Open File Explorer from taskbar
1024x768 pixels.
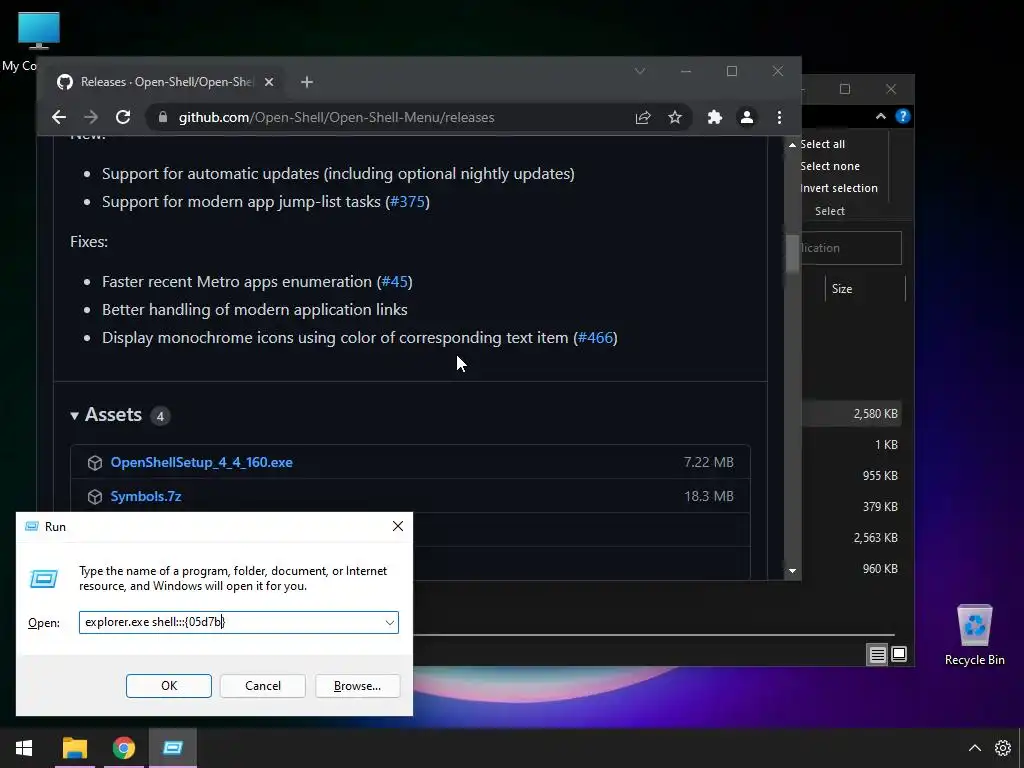[x=74, y=748]
